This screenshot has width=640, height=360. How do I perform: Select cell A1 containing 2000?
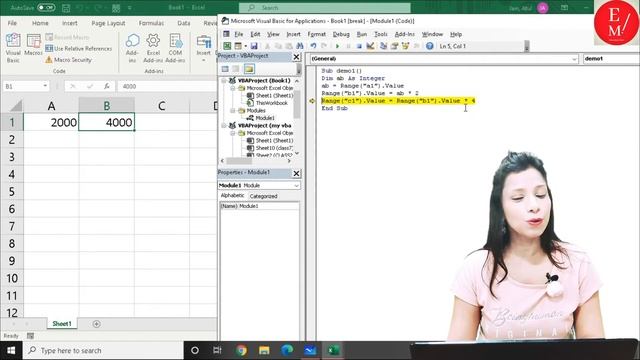[51, 122]
